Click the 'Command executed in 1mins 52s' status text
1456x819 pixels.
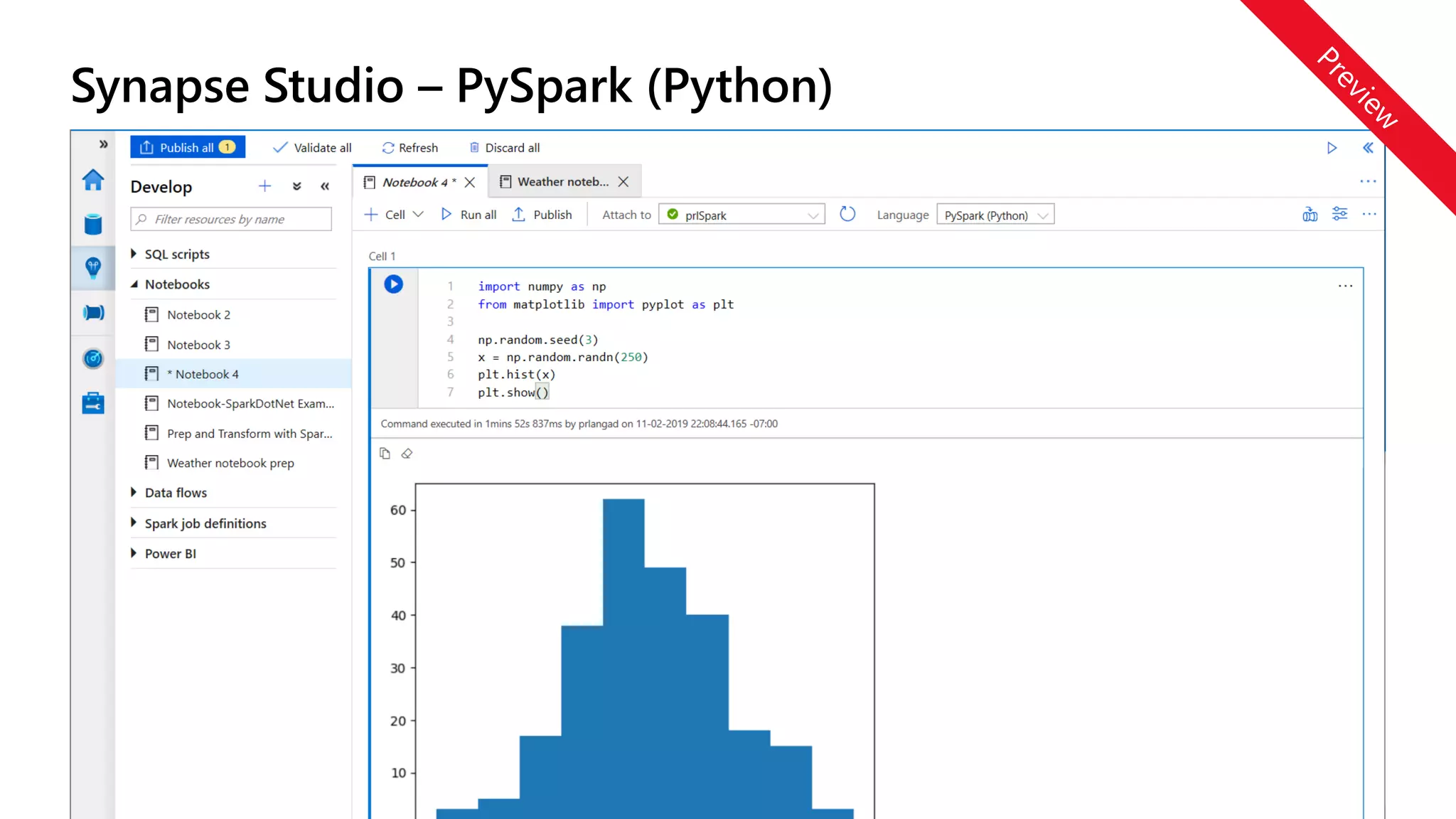point(579,424)
